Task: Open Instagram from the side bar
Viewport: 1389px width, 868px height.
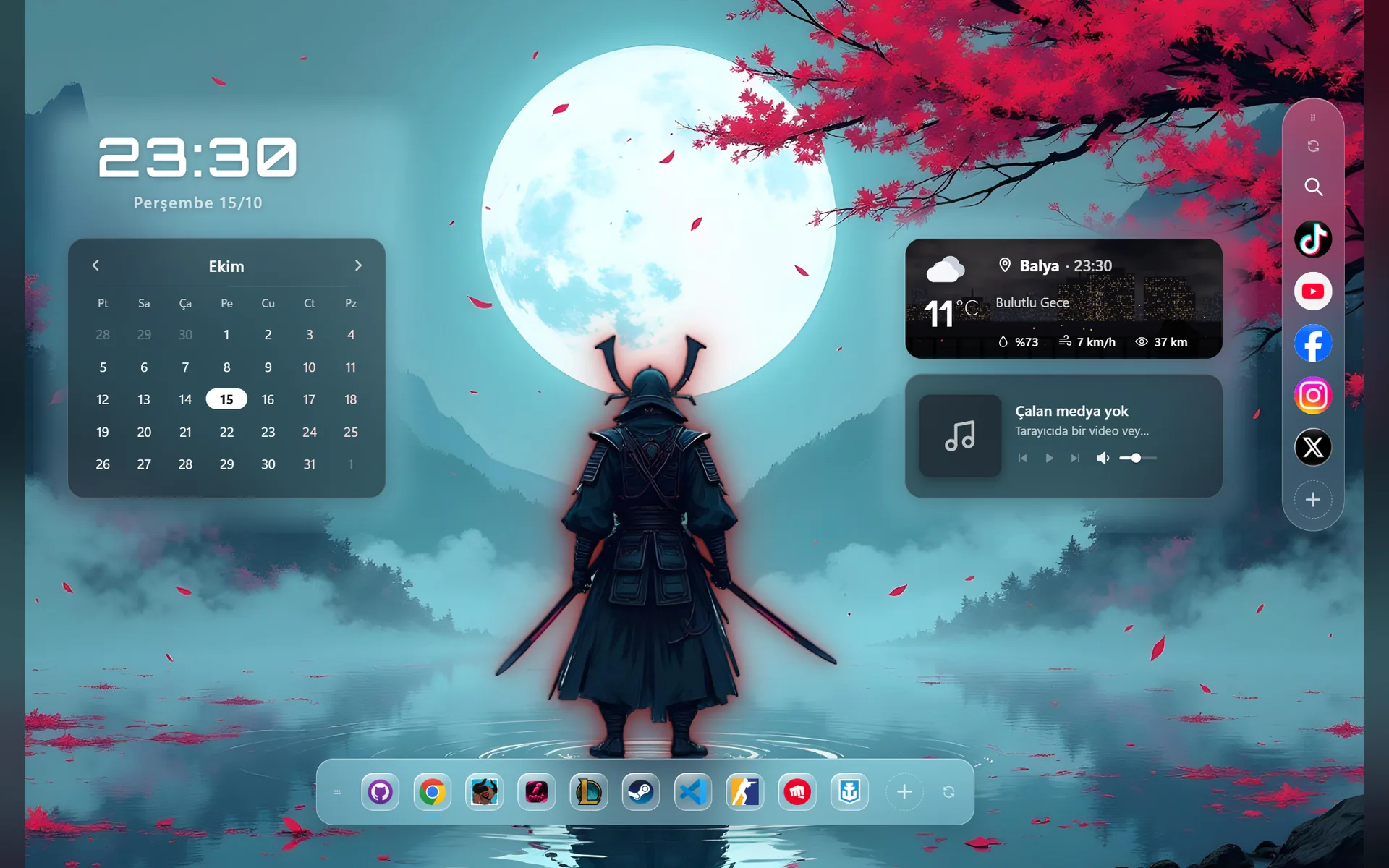Action: click(x=1313, y=396)
